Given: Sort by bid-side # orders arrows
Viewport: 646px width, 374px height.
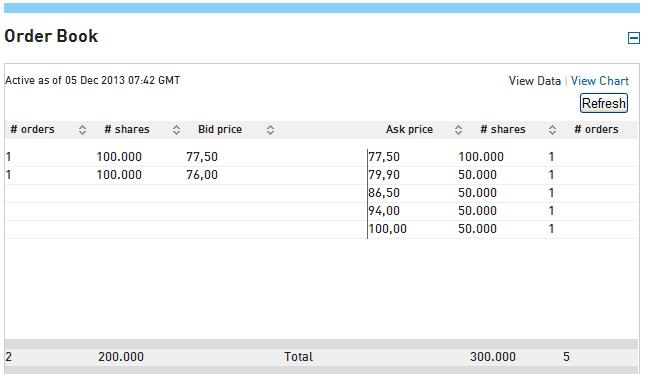Looking at the screenshot, I should coord(82,130).
